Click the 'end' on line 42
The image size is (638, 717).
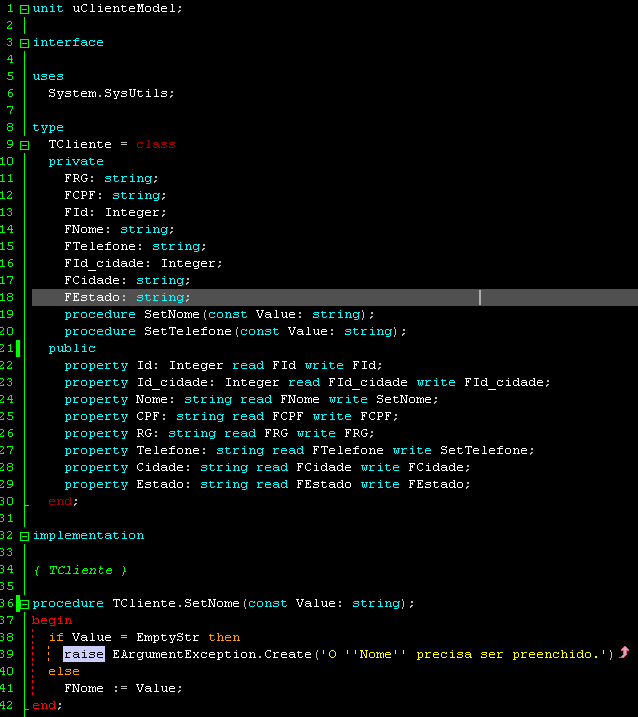(x=44, y=706)
